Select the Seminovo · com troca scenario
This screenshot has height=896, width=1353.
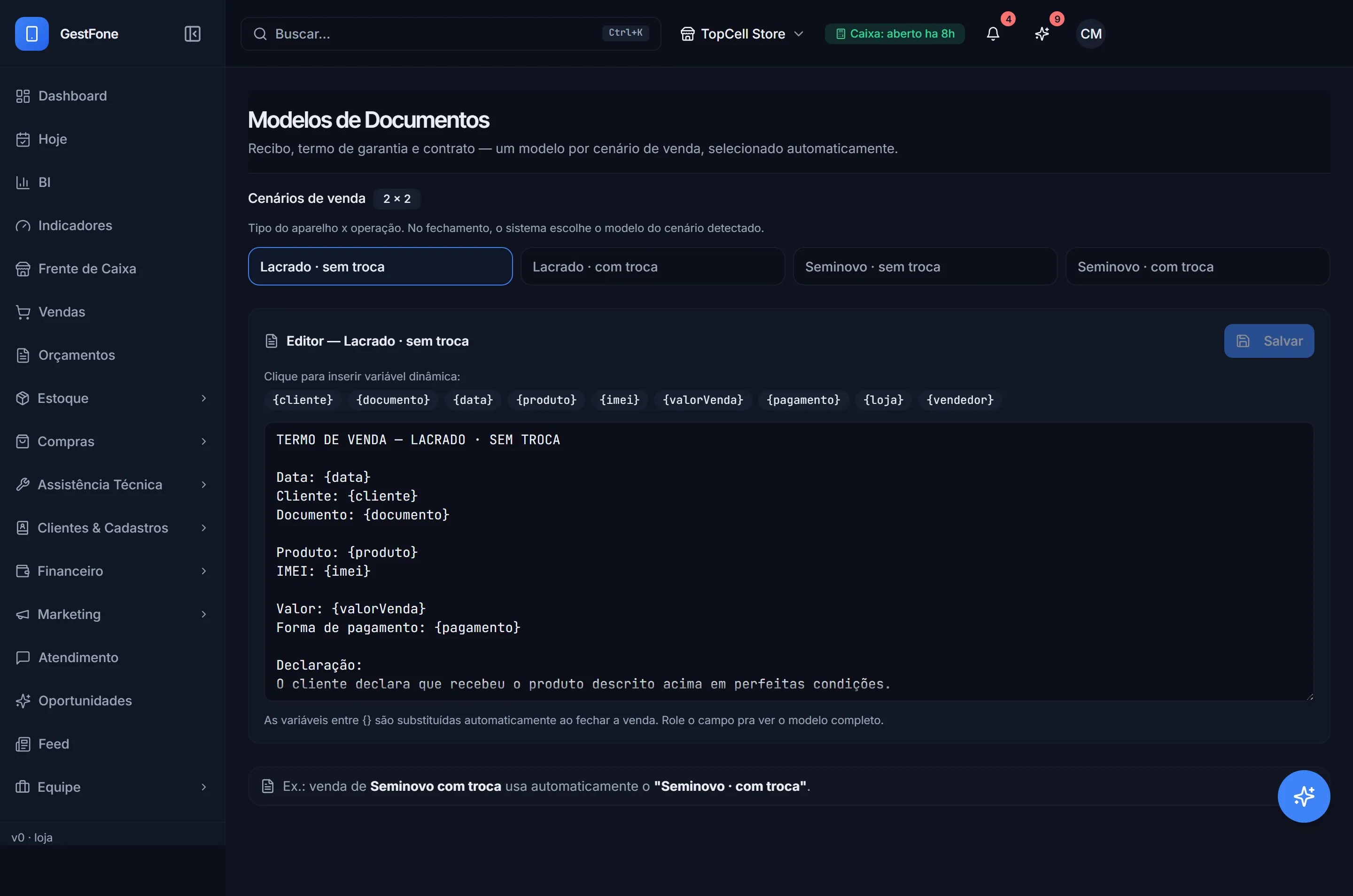tap(1197, 266)
